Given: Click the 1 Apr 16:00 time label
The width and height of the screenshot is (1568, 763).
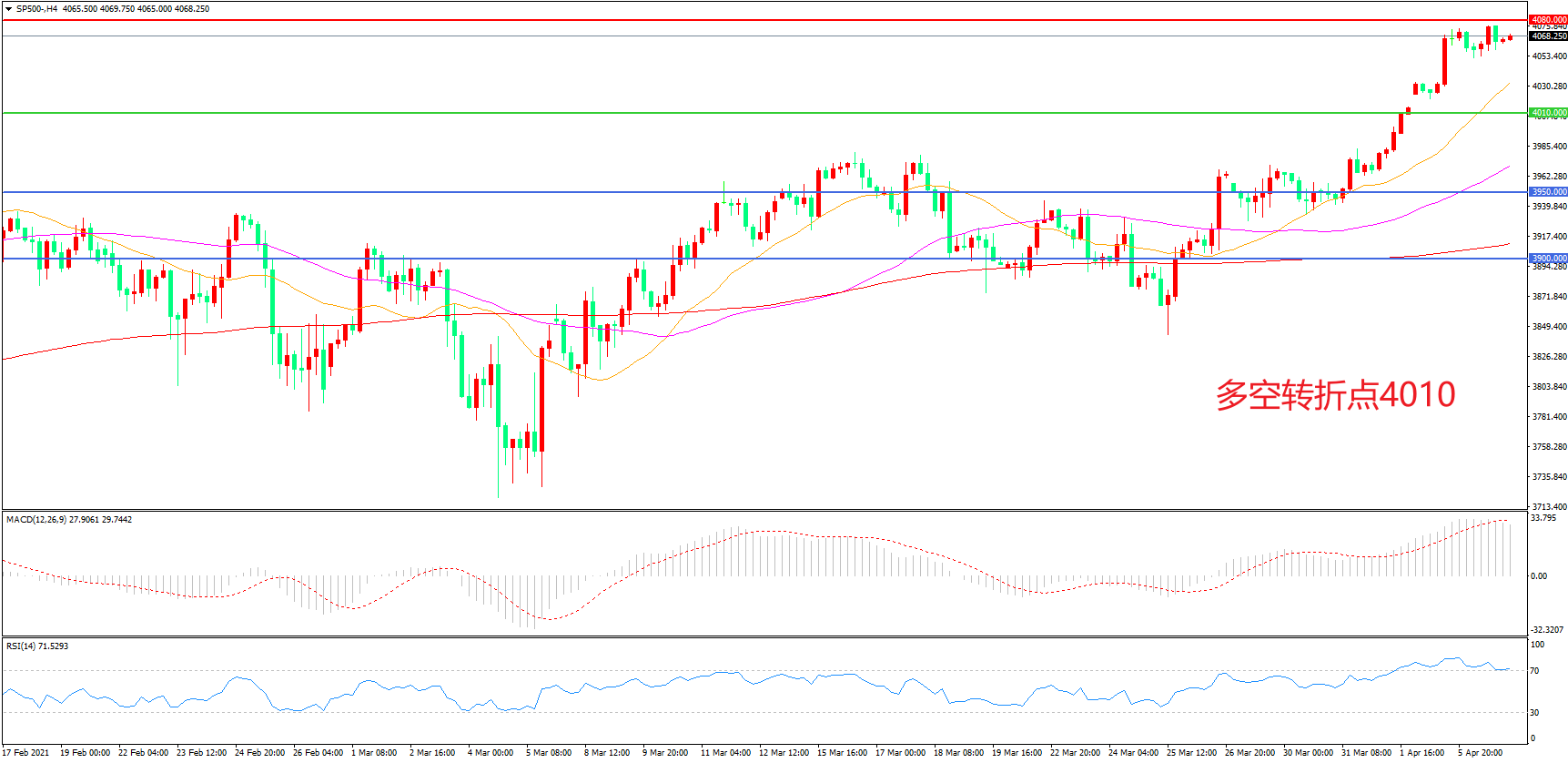Looking at the screenshot, I should coord(1422,752).
